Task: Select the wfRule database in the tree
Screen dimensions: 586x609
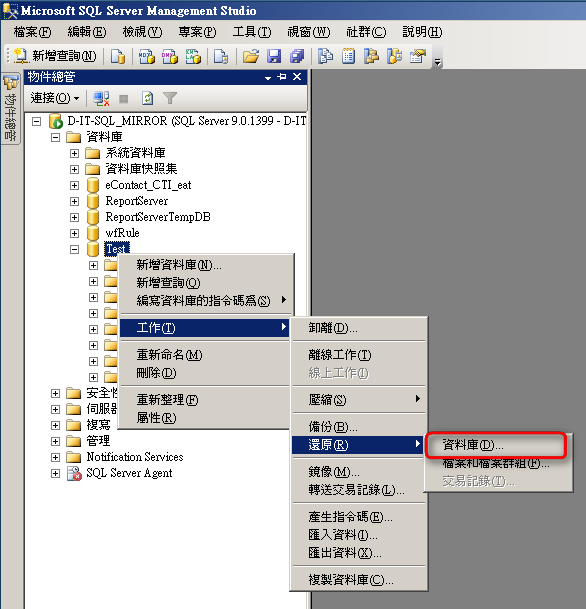Action: [x=122, y=233]
